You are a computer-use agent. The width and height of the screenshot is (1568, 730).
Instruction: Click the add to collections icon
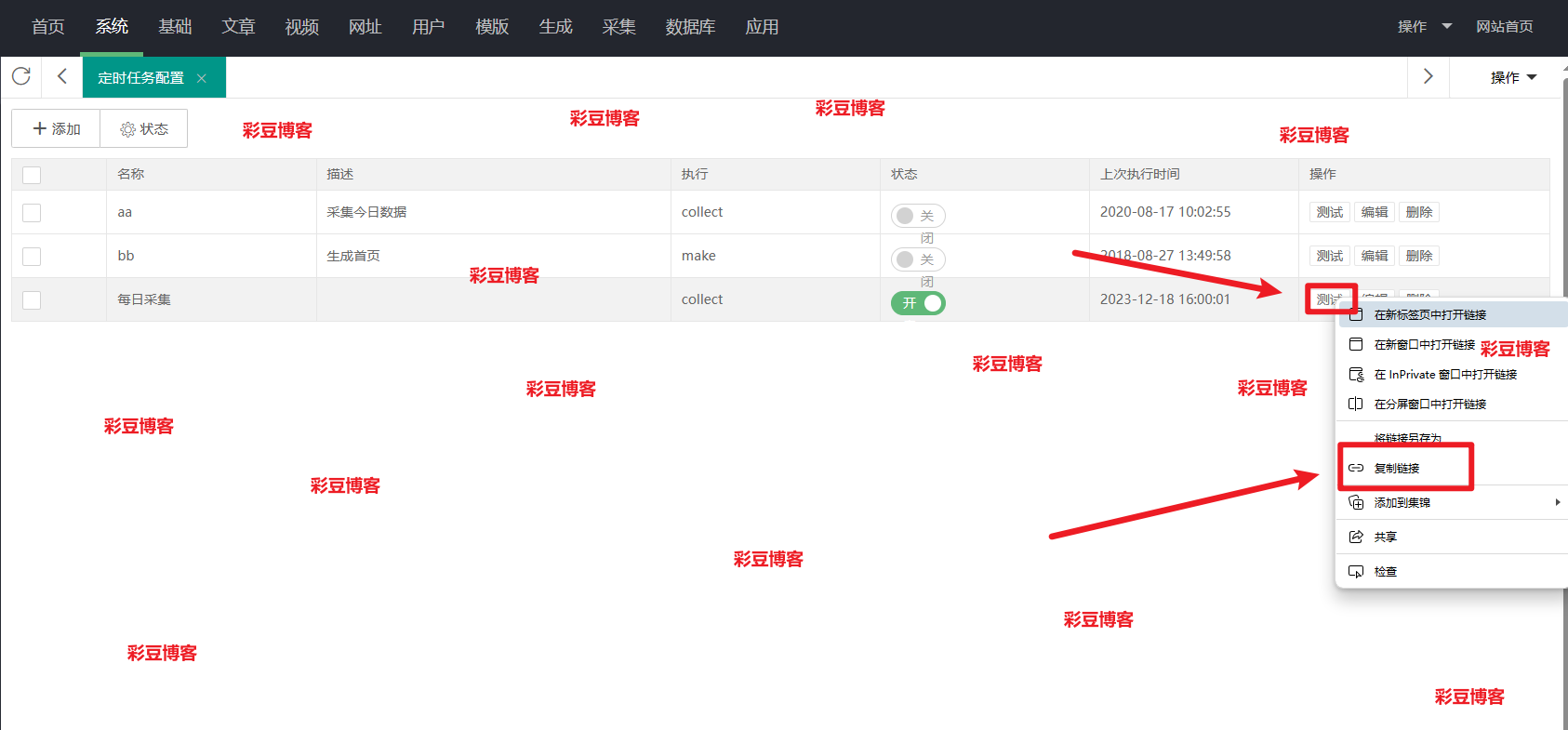1356,502
